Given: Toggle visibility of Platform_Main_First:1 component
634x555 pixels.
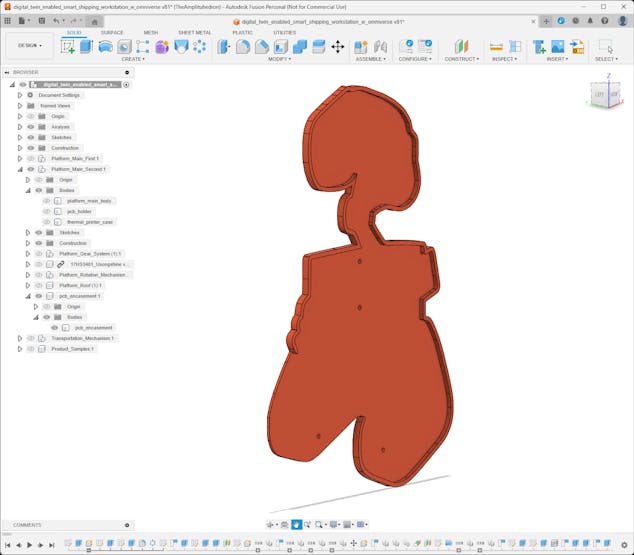Looking at the screenshot, I should click(x=31, y=159).
